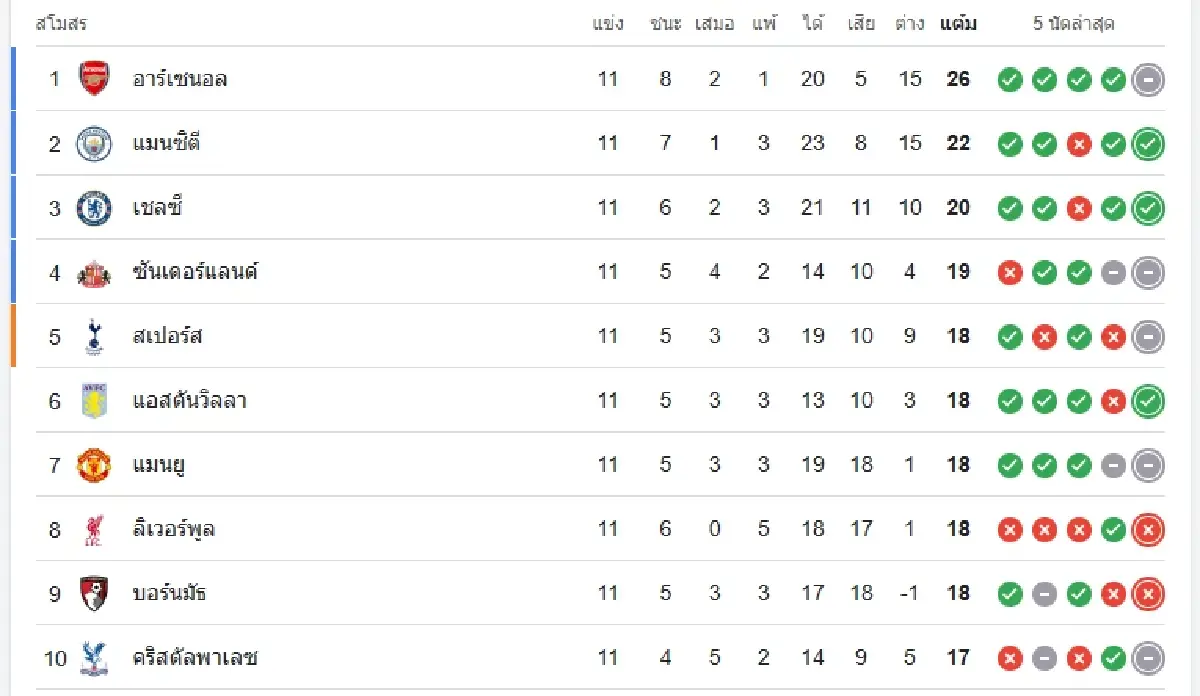Click the Tottenham Spurs club crest
1200x696 pixels.
(94, 336)
